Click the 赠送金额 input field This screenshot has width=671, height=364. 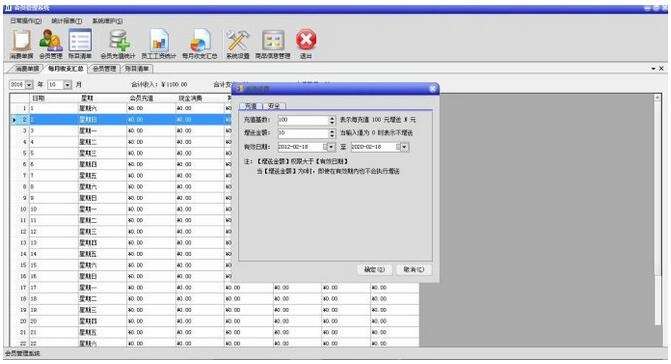[x=303, y=133]
